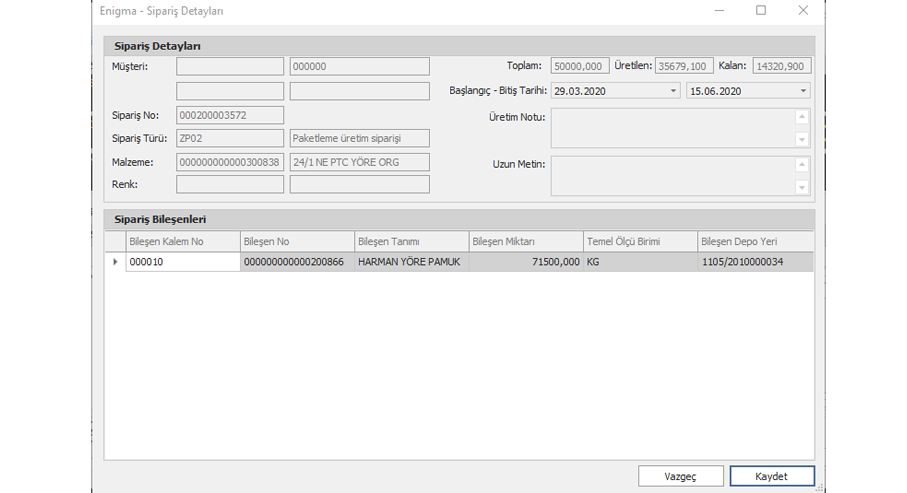Viewport: 907px width, 493px height.
Task: Click the Bileşen Tanımı column header
Action: click(411, 242)
